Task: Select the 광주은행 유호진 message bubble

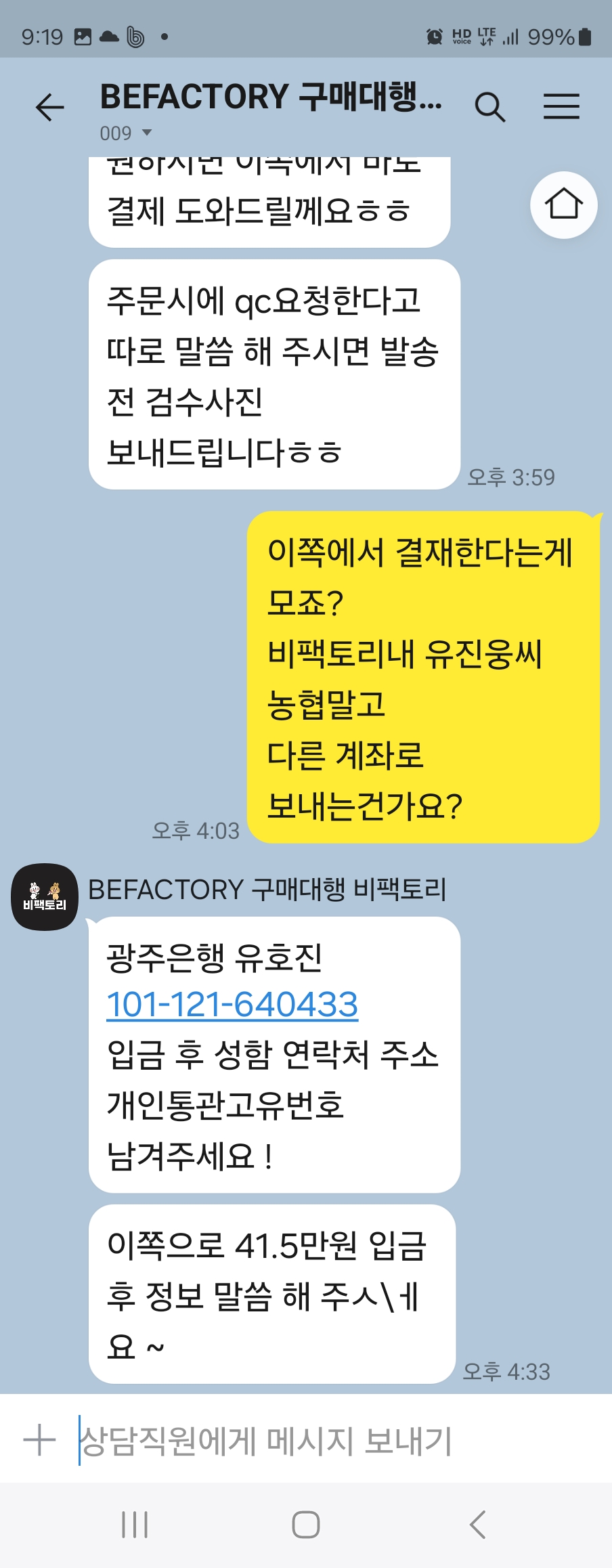Action: 274,1055
